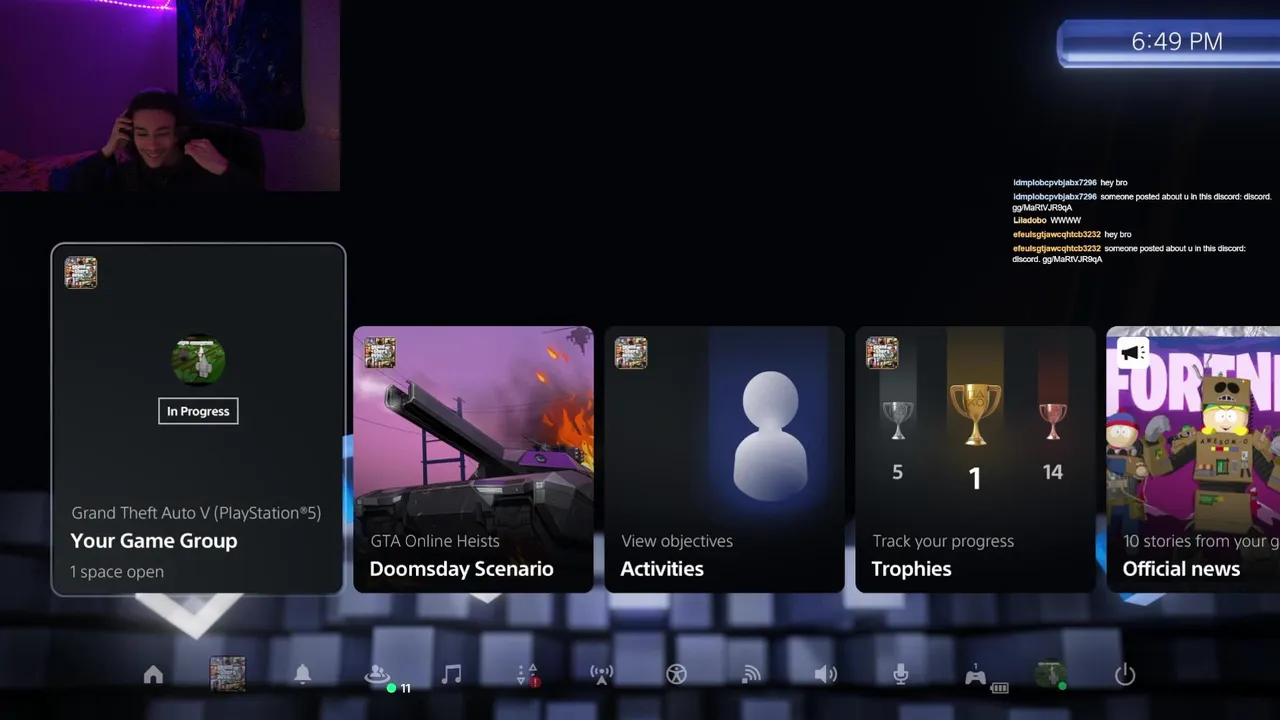Click the gold trophy icon
1280x720 pixels.
point(975,414)
